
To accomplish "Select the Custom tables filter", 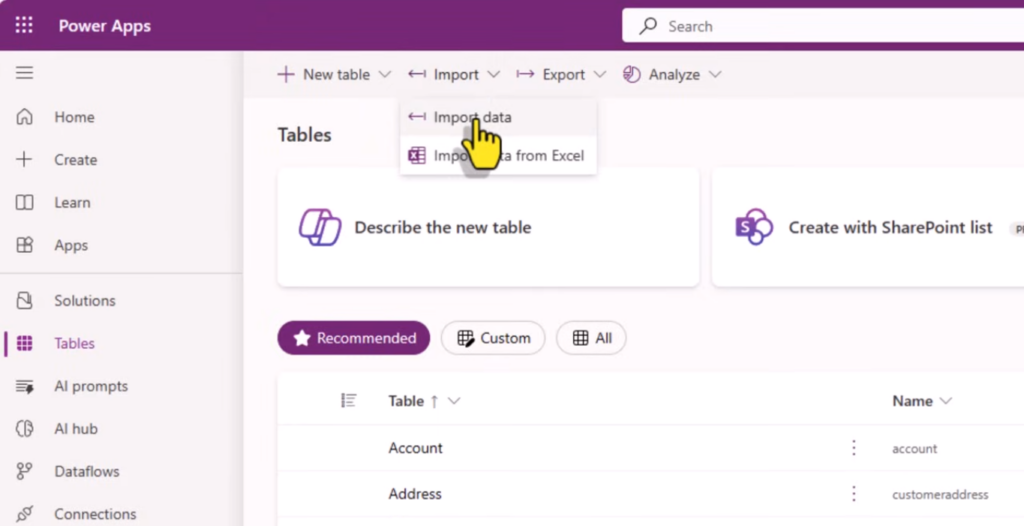I will tap(493, 338).
